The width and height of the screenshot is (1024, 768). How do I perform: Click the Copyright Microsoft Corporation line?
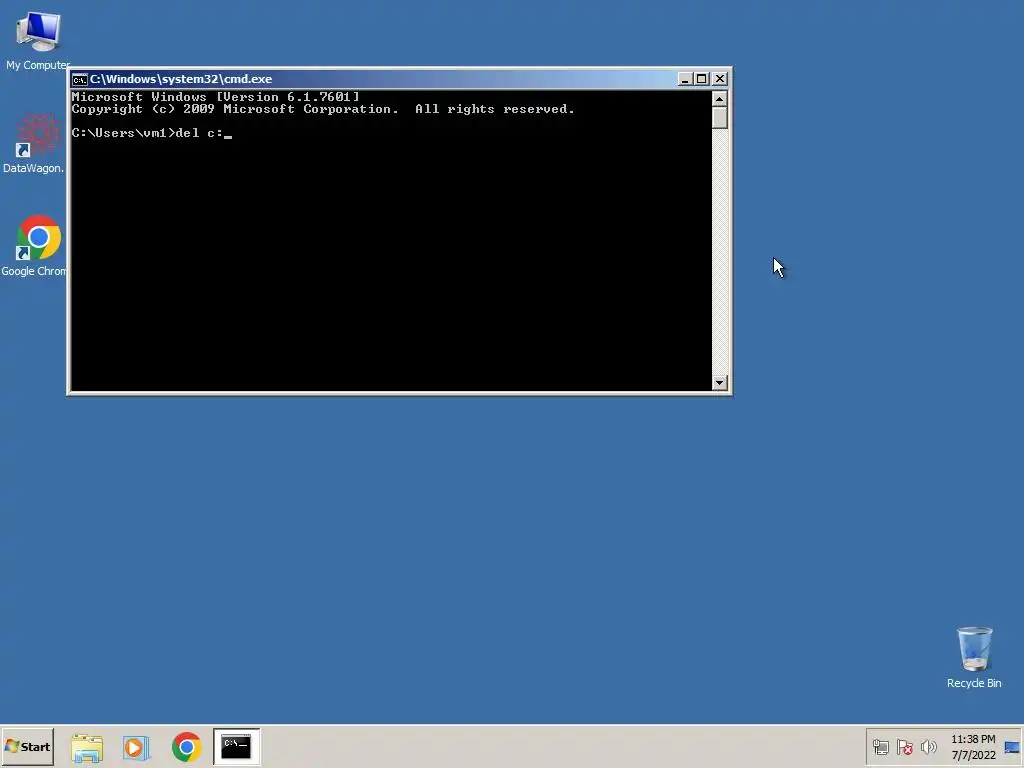323,109
